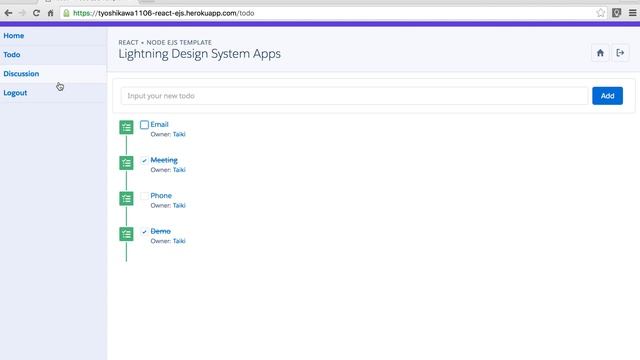Uncheck the Demo todo checkbox
Screen dimensions: 640x360
[144, 231]
